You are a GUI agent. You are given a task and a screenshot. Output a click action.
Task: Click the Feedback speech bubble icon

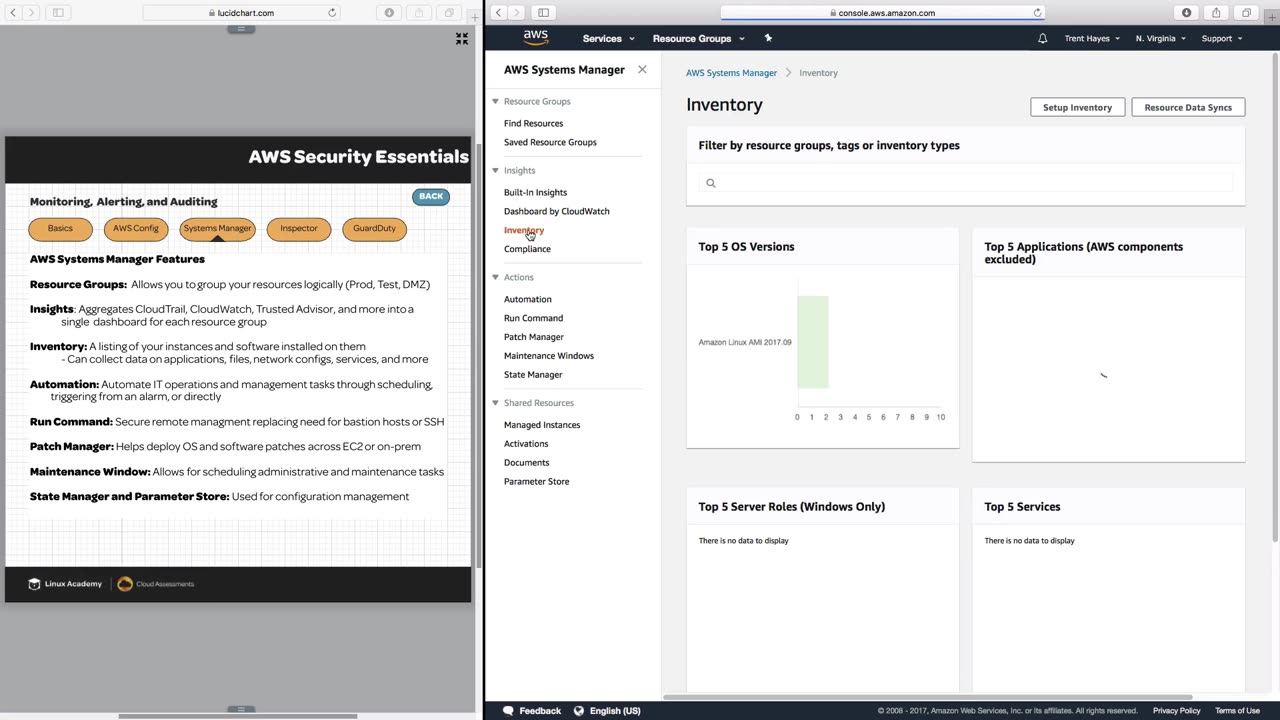pos(508,711)
